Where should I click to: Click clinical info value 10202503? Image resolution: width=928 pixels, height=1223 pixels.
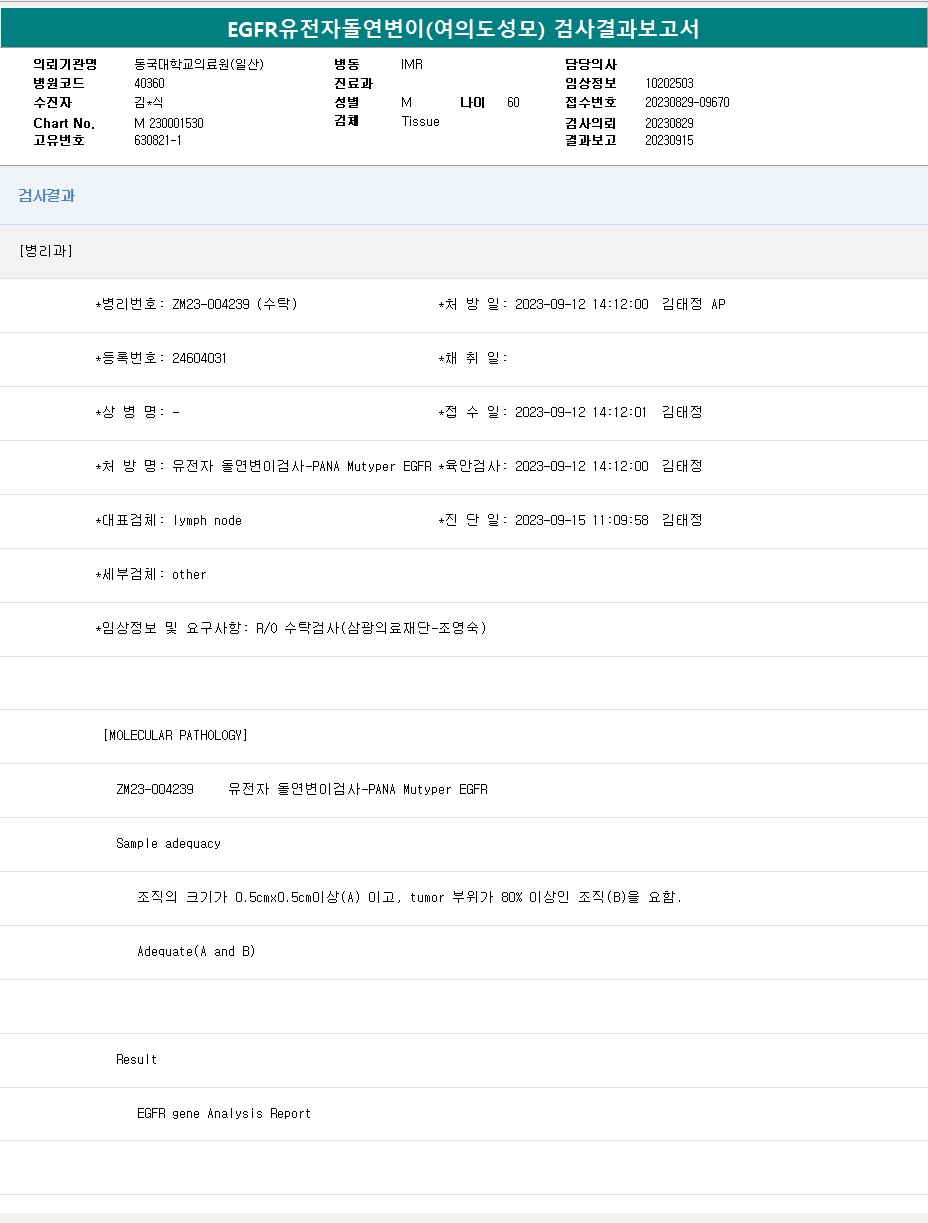click(669, 83)
